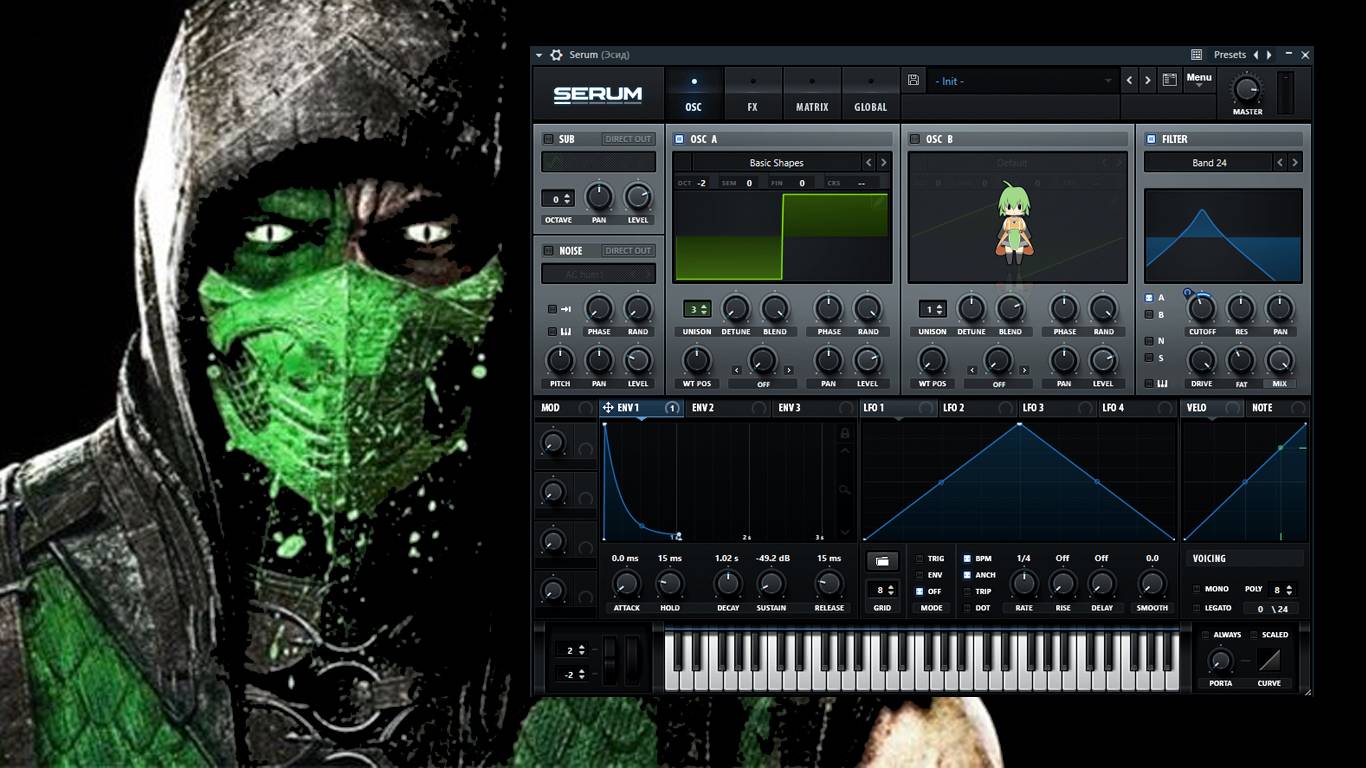Screen dimensions: 1366x768
Task: Enable OSC B
Action: [914, 139]
